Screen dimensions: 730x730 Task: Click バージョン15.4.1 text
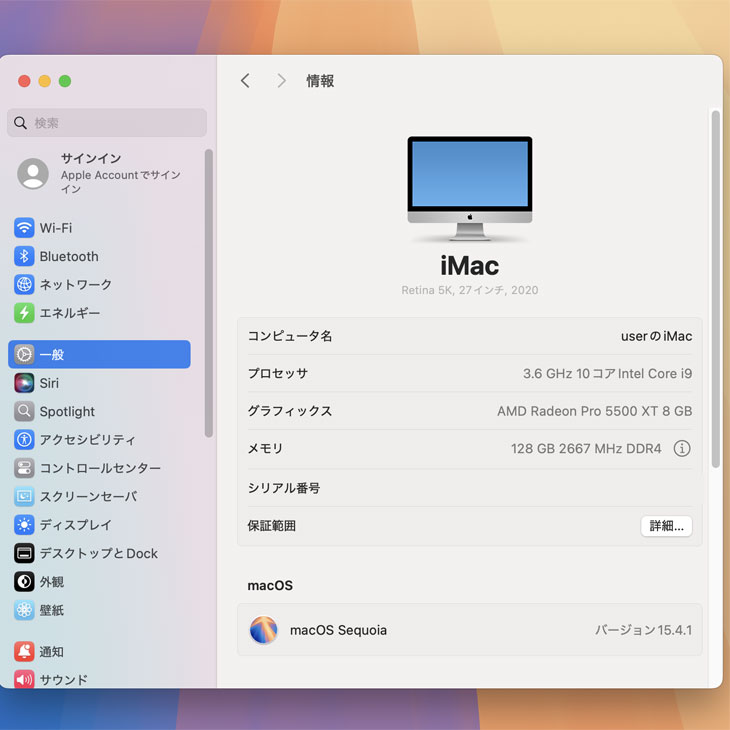click(643, 630)
